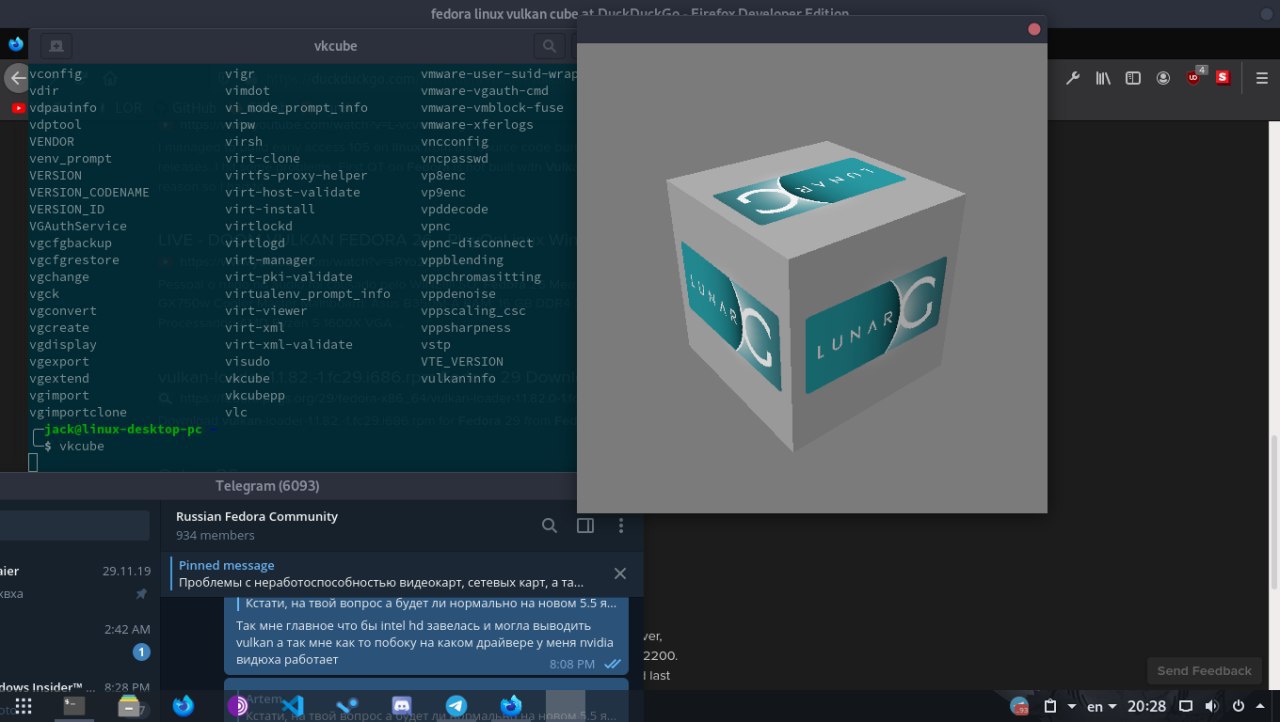Open Tor Browser taskbar icon

(x=238, y=706)
